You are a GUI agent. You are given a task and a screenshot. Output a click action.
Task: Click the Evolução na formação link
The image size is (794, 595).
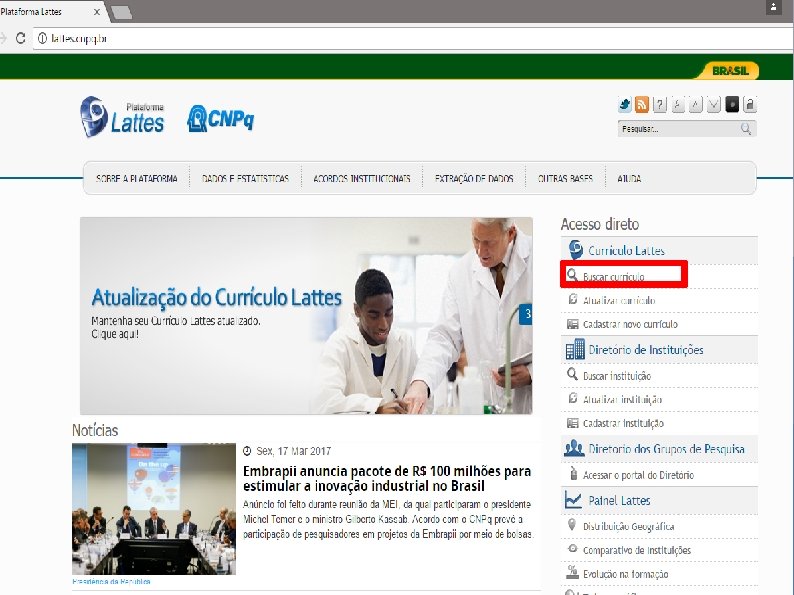tap(625, 574)
